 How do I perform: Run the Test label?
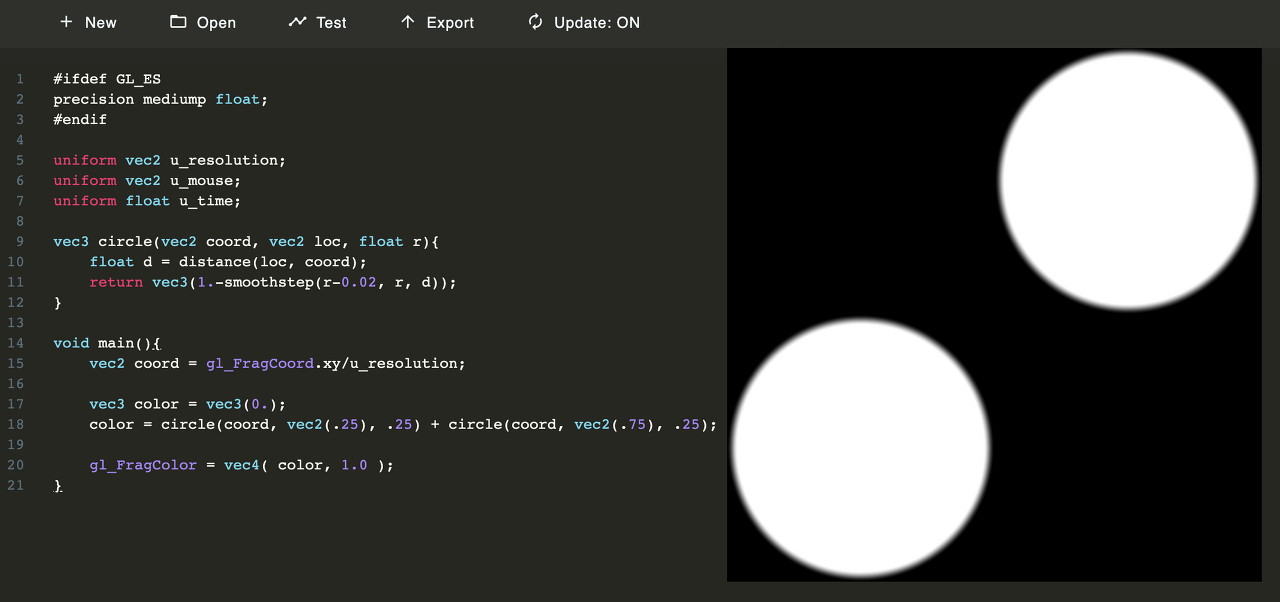point(331,22)
